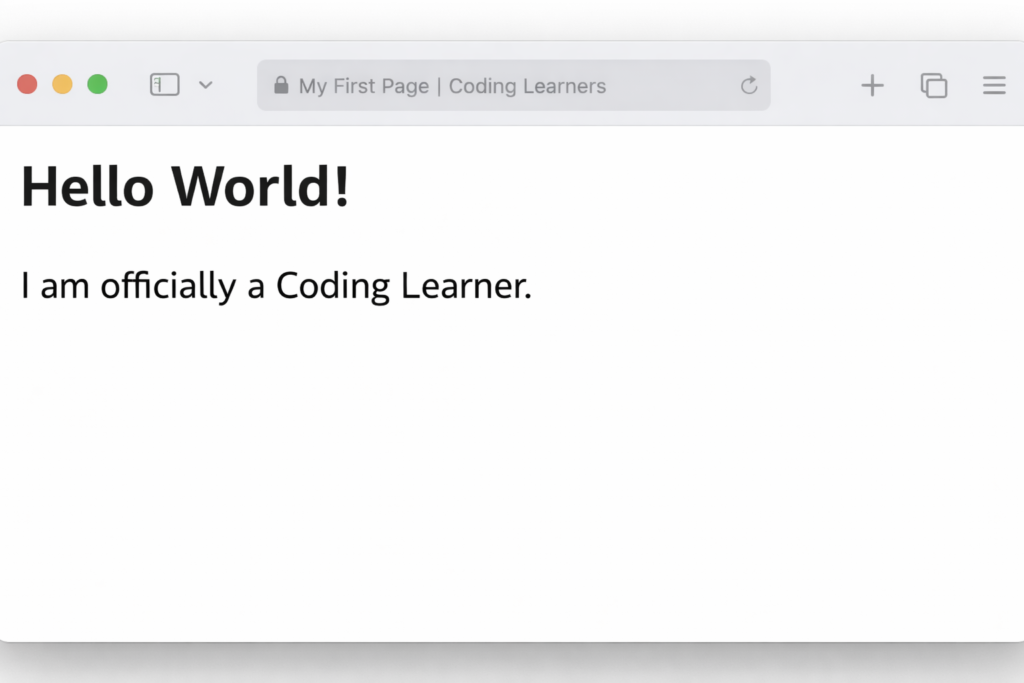1024x683 pixels.
Task: Click 'My First Page' in the address bar
Action: point(363,86)
